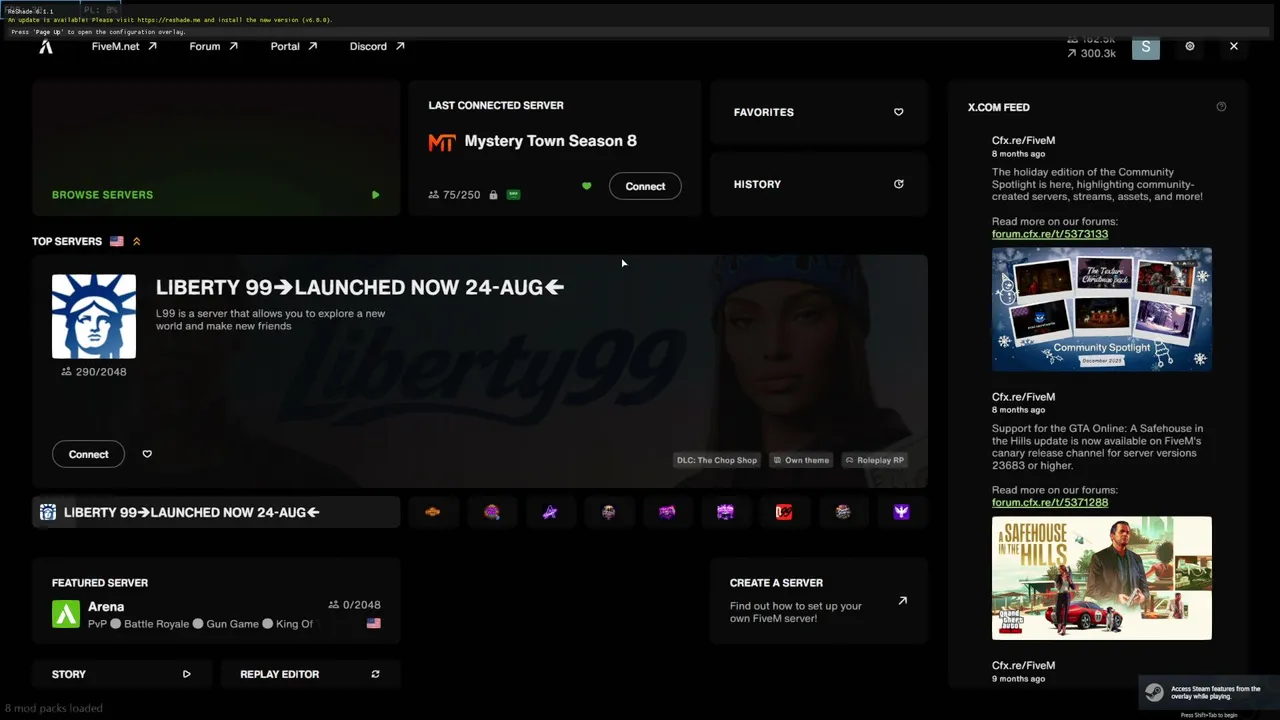1280x720 pixels.
Task: Click the green flag badge on Mystery Town
Action: (513, 195)
